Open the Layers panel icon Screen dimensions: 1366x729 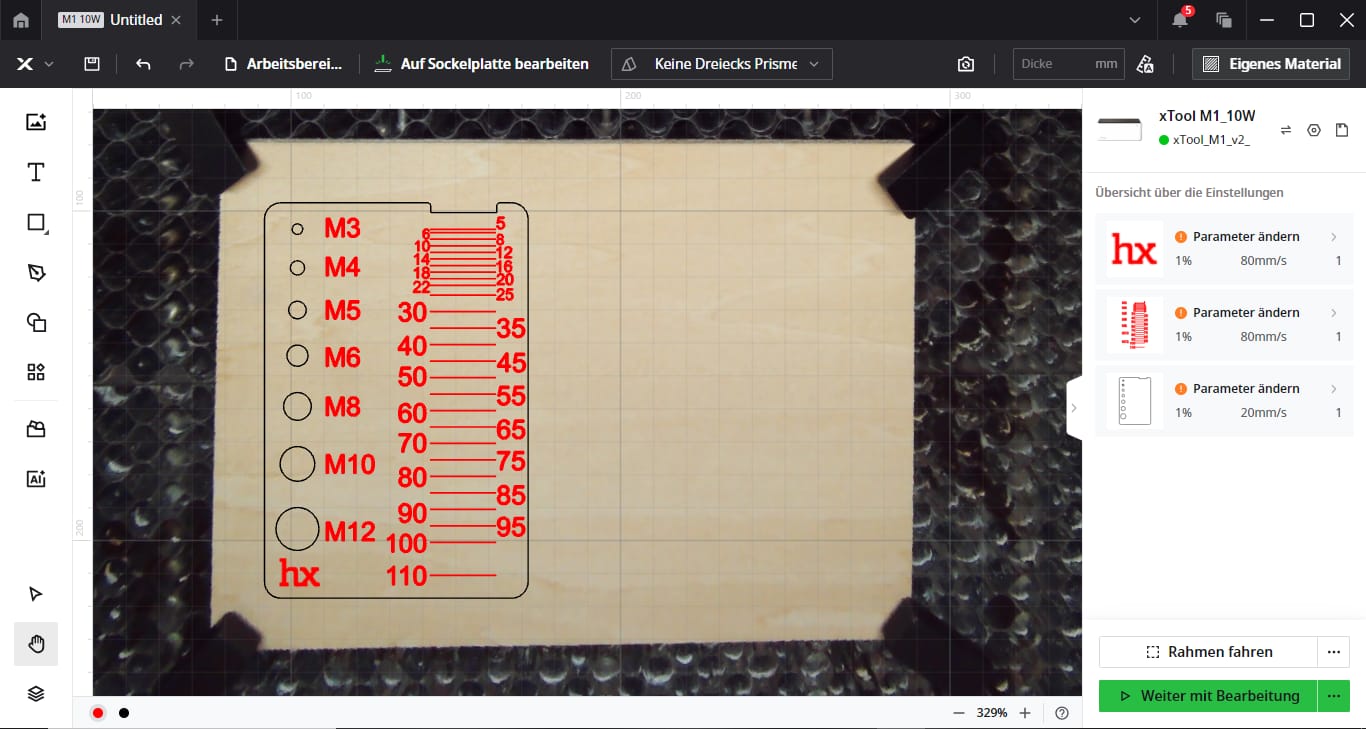36,693
